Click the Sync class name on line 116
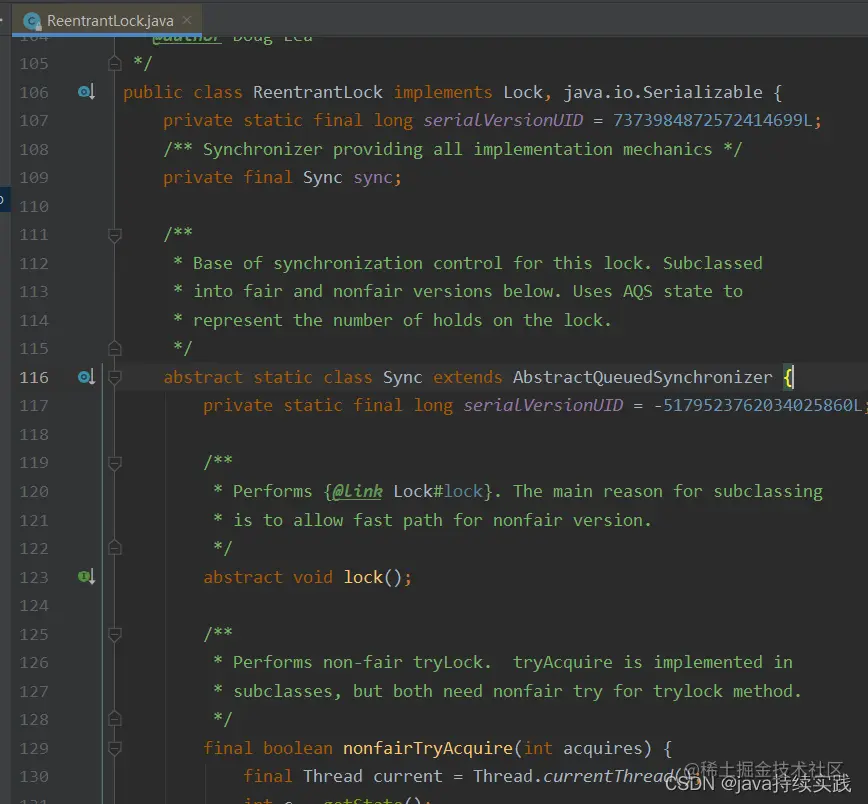This screenshot has height=804, width=868. coord(402,377)
